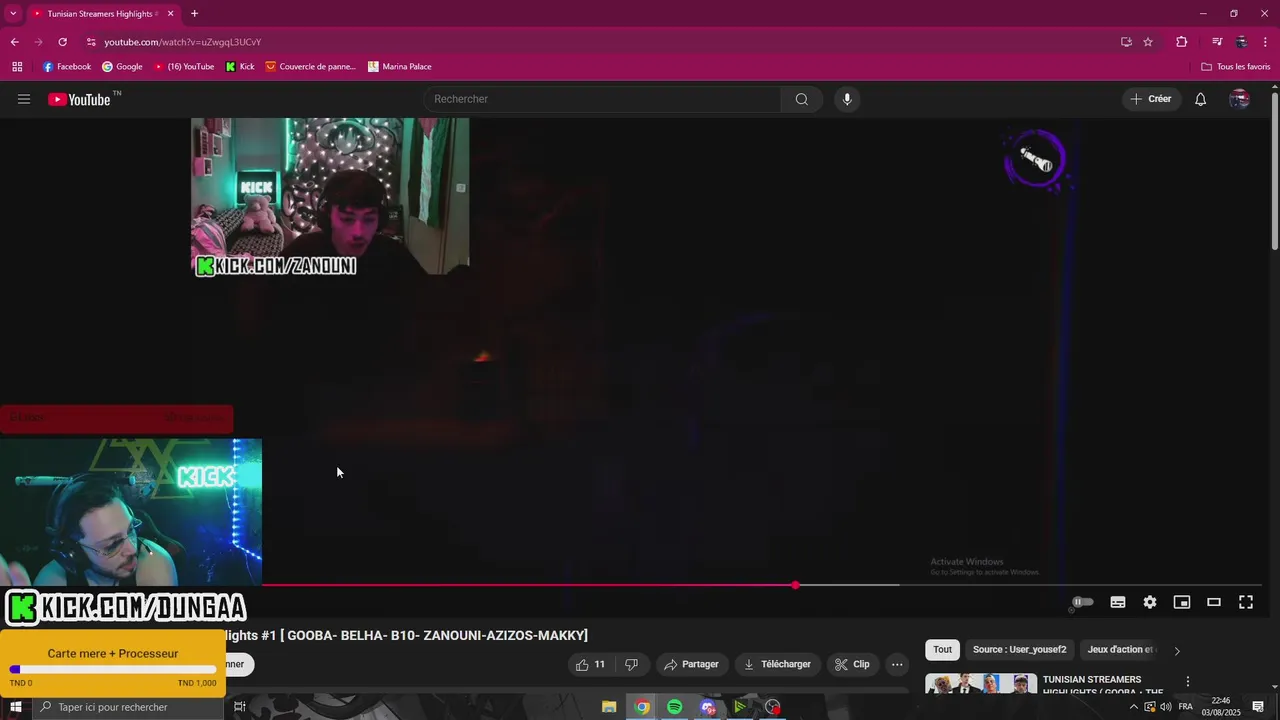Click the Partager share button

(x=691, y=664)
